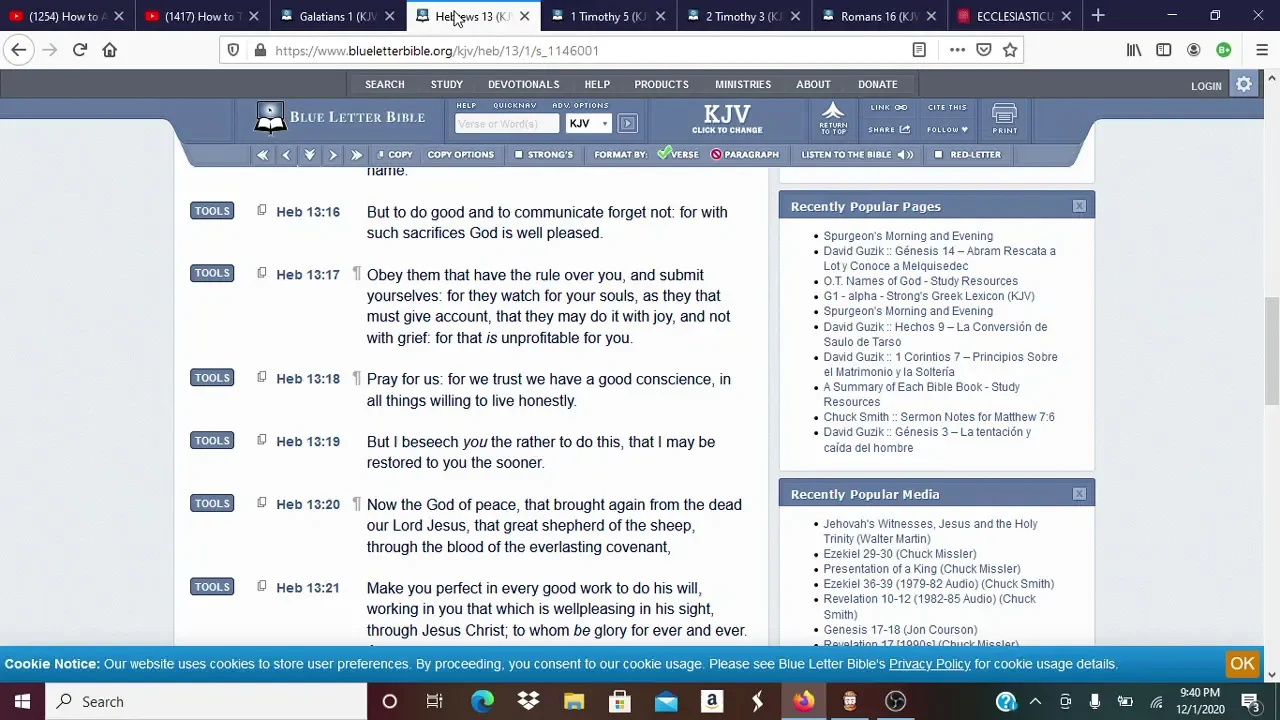Open the Devotionals menu
The image size is (1280, 720).
(x=524, y=85)
